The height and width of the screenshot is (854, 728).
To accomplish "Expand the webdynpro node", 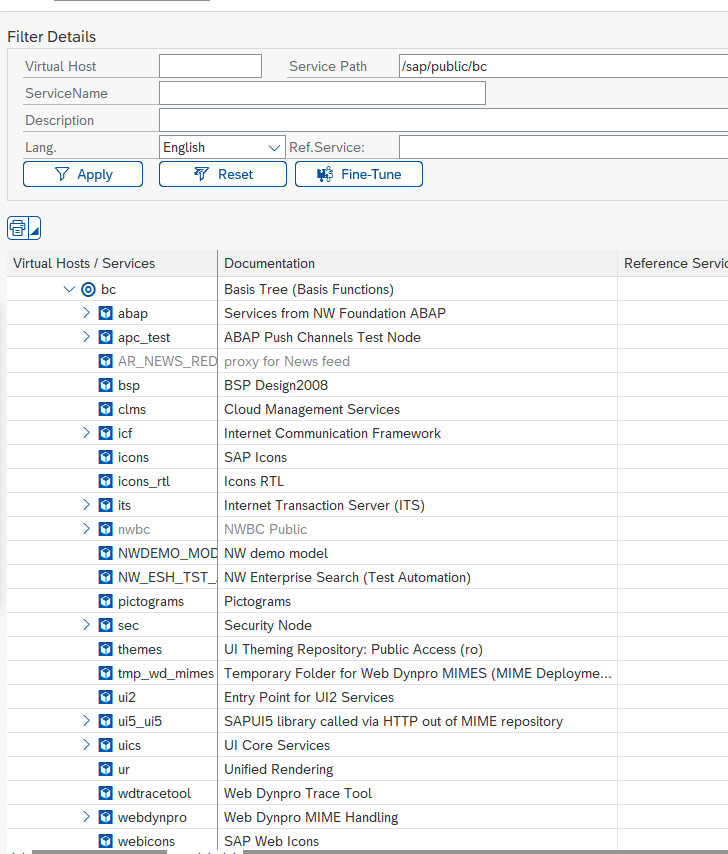I will 86,816.
